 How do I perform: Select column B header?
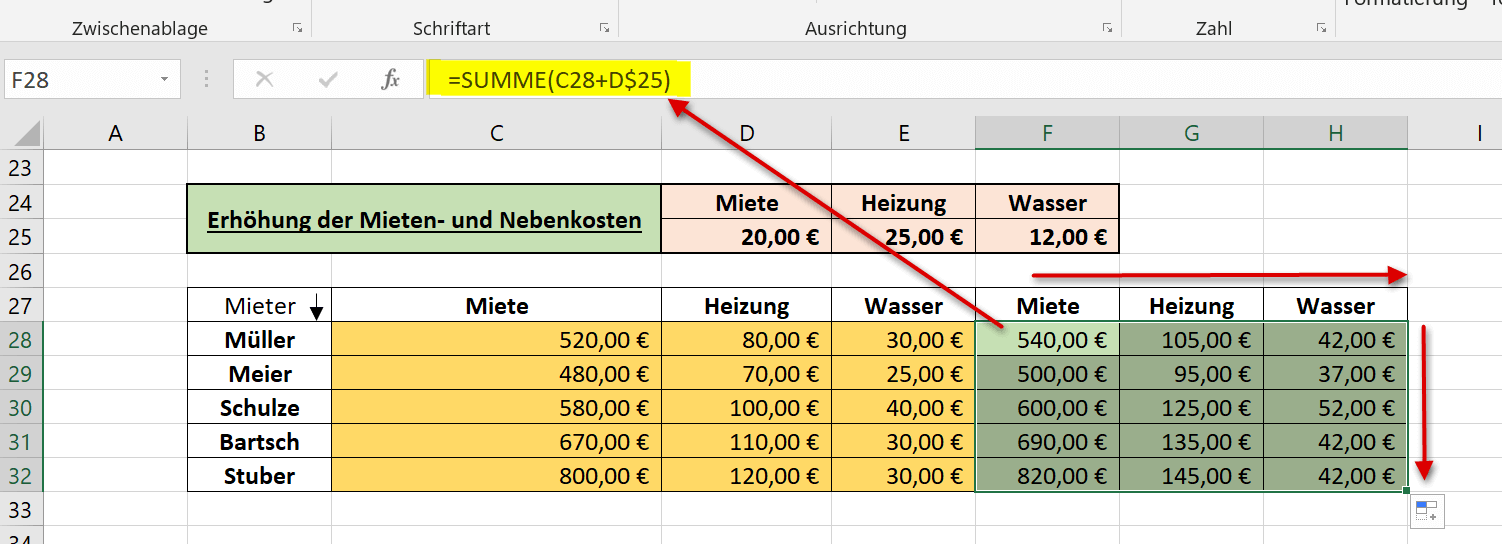pyautogui.click(x=259, y=133)
